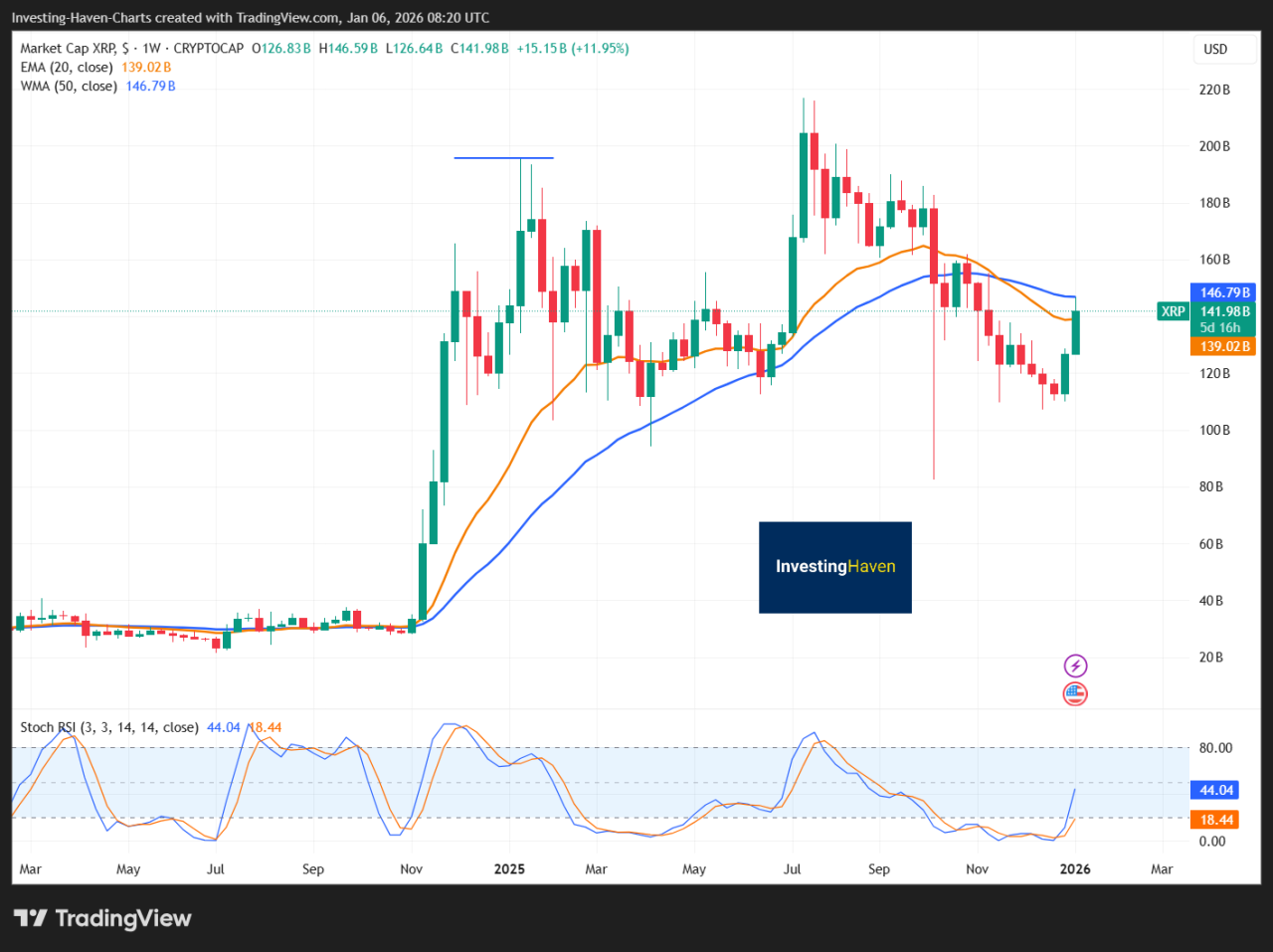Click the InvestingHaven watermark logo
The width and height of the screenshot is (1273, 952).
(834, 567)
